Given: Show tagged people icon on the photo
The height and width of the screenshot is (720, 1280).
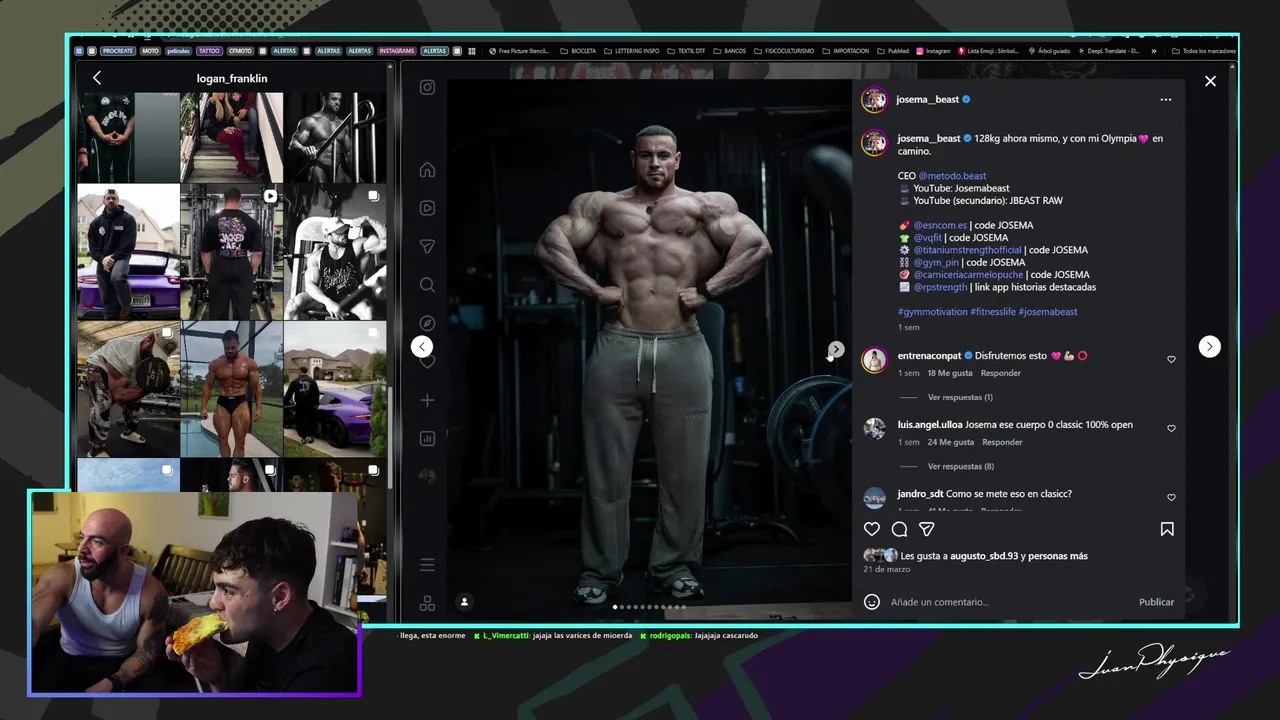Looking at the screenshot, I should point(464,601).
